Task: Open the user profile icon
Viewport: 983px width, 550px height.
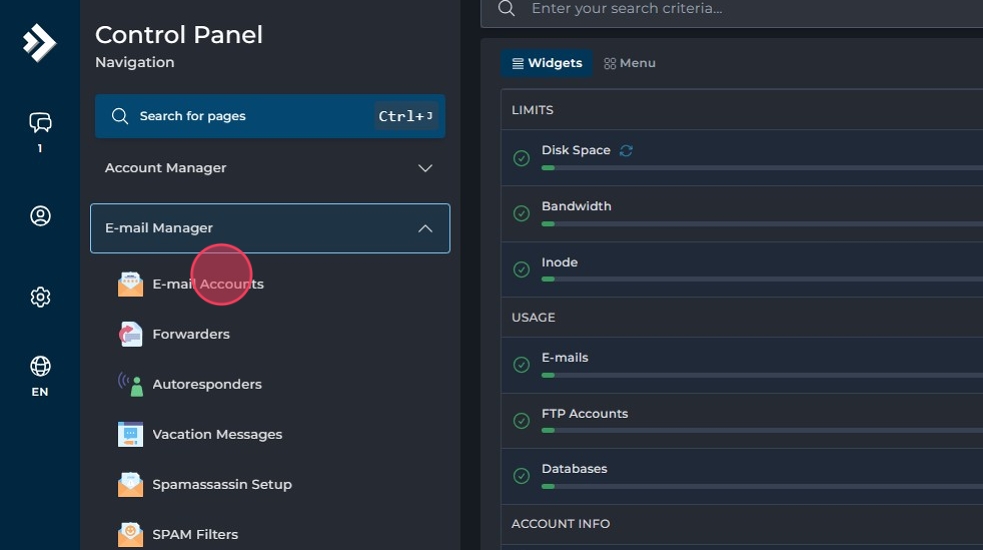Action: coord(40,216)
